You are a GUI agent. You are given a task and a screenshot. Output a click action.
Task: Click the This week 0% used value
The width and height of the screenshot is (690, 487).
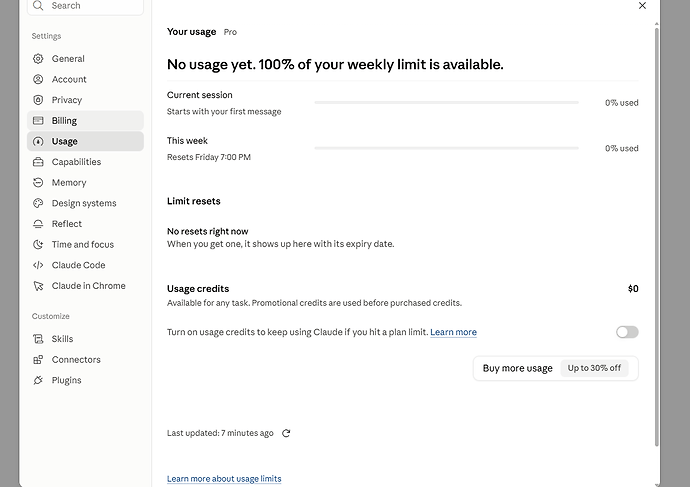tap(621, 148)
